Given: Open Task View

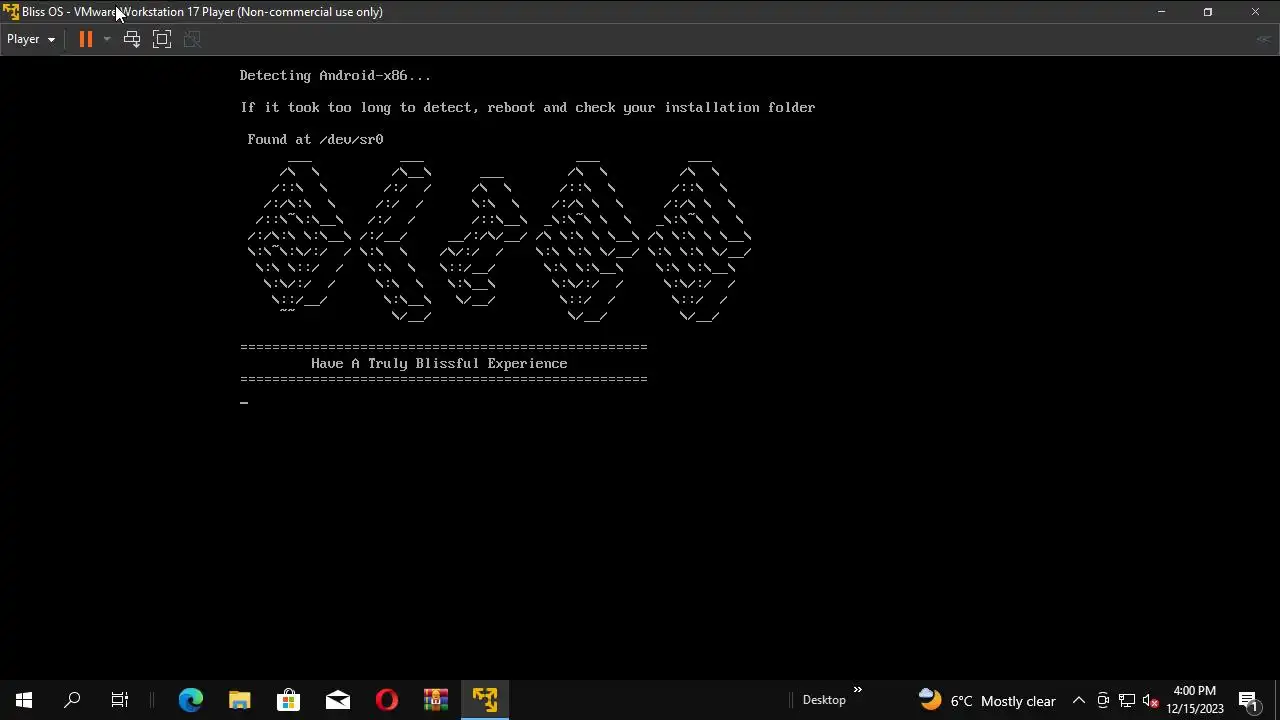Looking at the screenshot, I should tap(120, 700).
